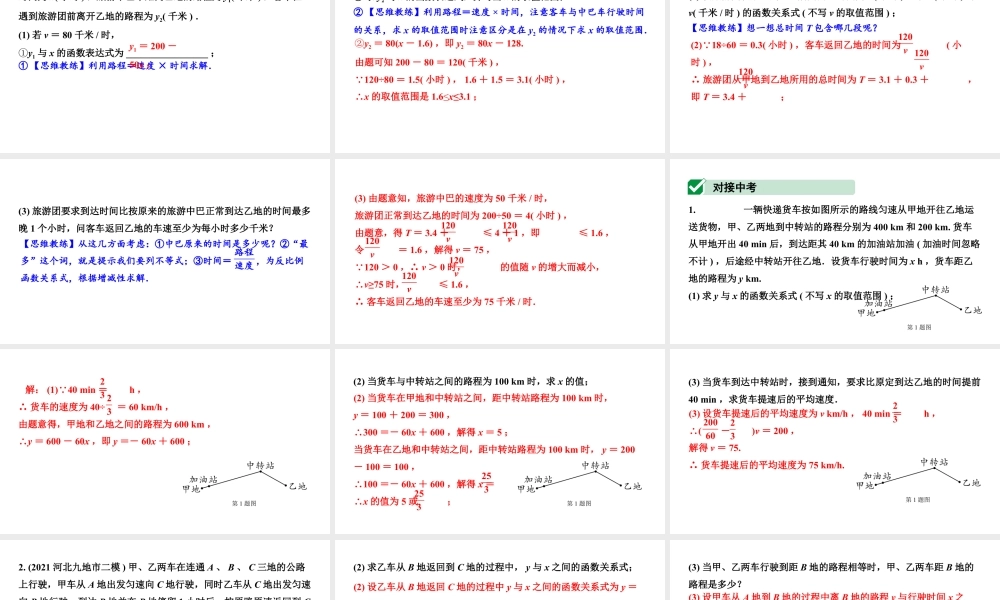Click the 加油站 label on the route diagram

(878, 305)
